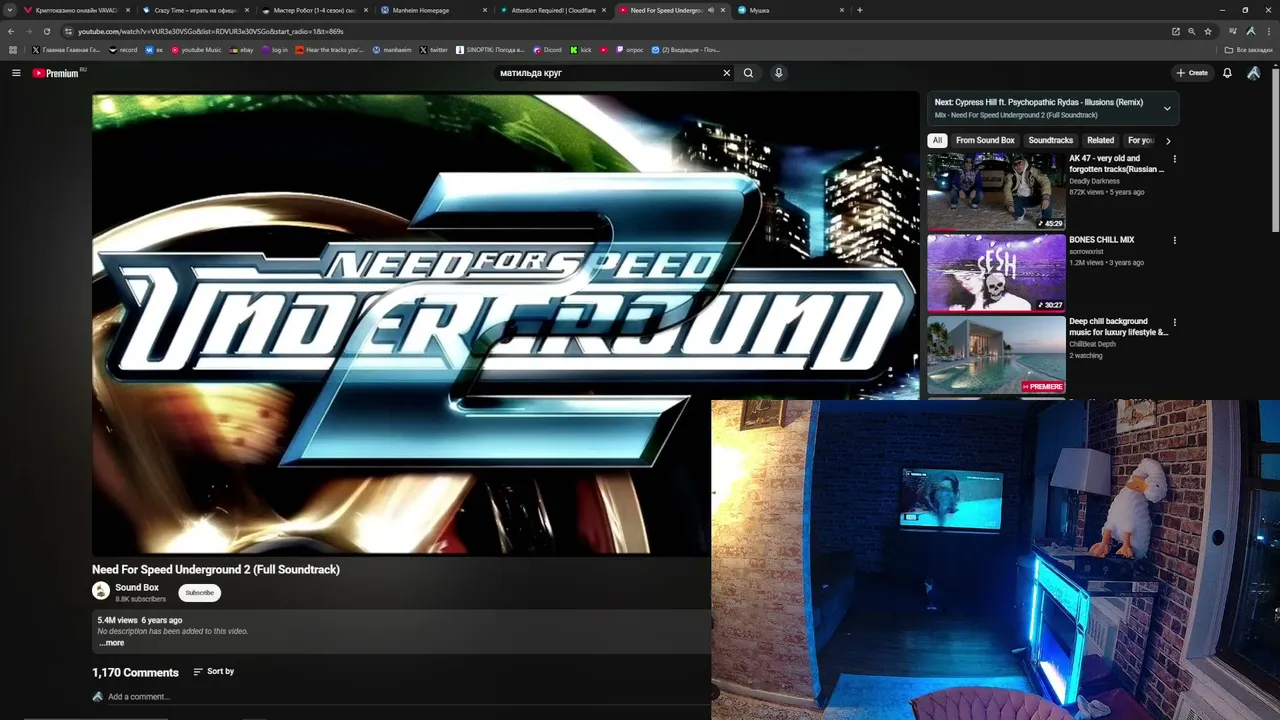The height and width of the screenshot is (720, 1280).
Task: Open the youtube Music bookmark
Action: click(196, 50)
